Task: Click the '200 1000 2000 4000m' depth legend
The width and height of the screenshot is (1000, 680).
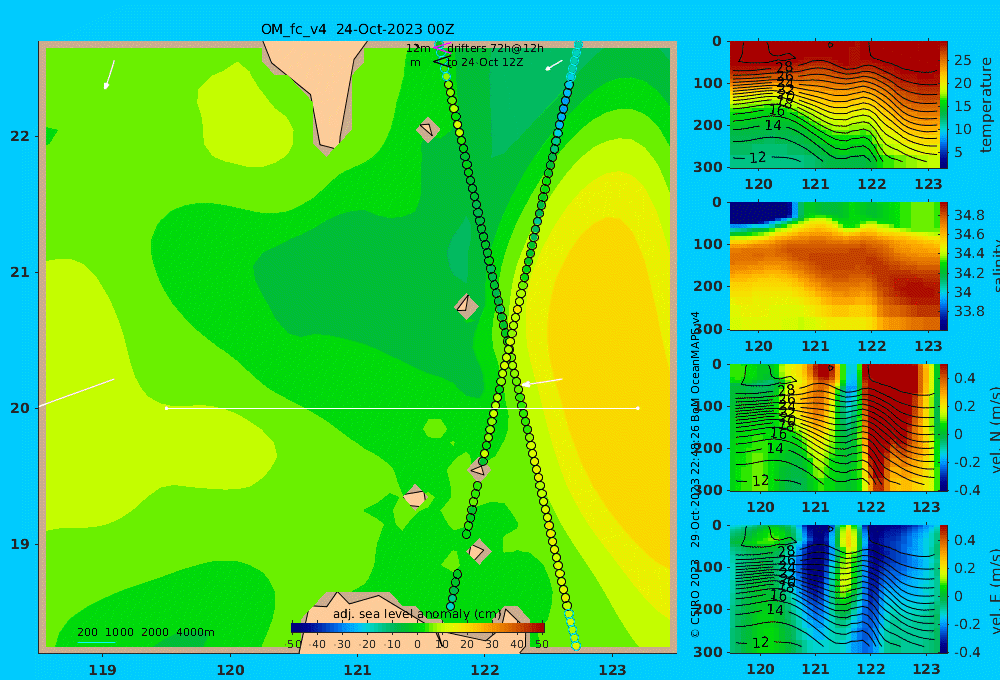Action: tap(145, 632)
